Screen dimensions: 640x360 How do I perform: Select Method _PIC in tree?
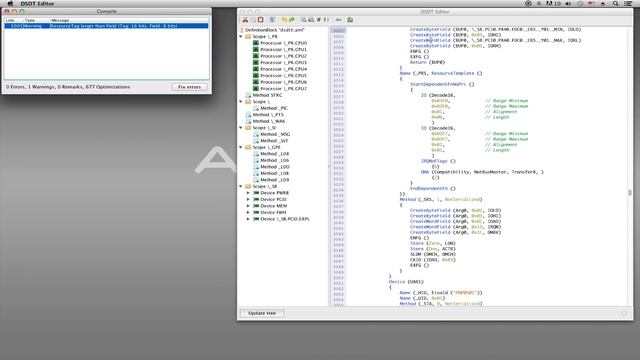274,108
